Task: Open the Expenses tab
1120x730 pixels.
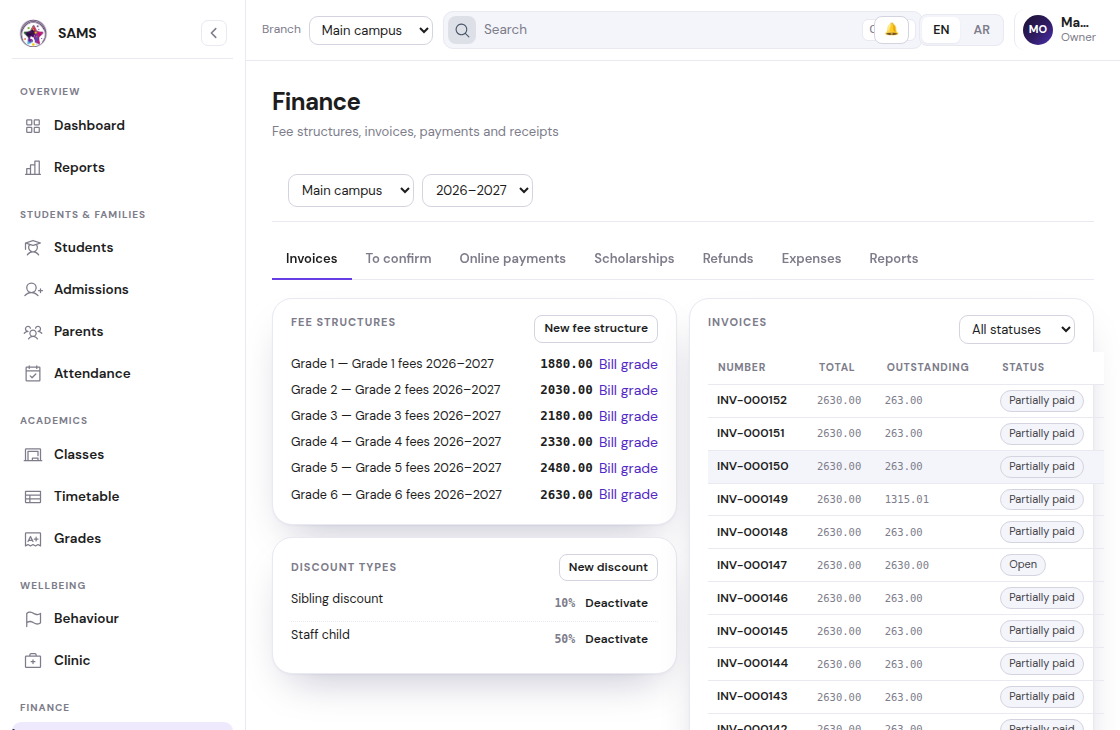Action: coord(811,259)
